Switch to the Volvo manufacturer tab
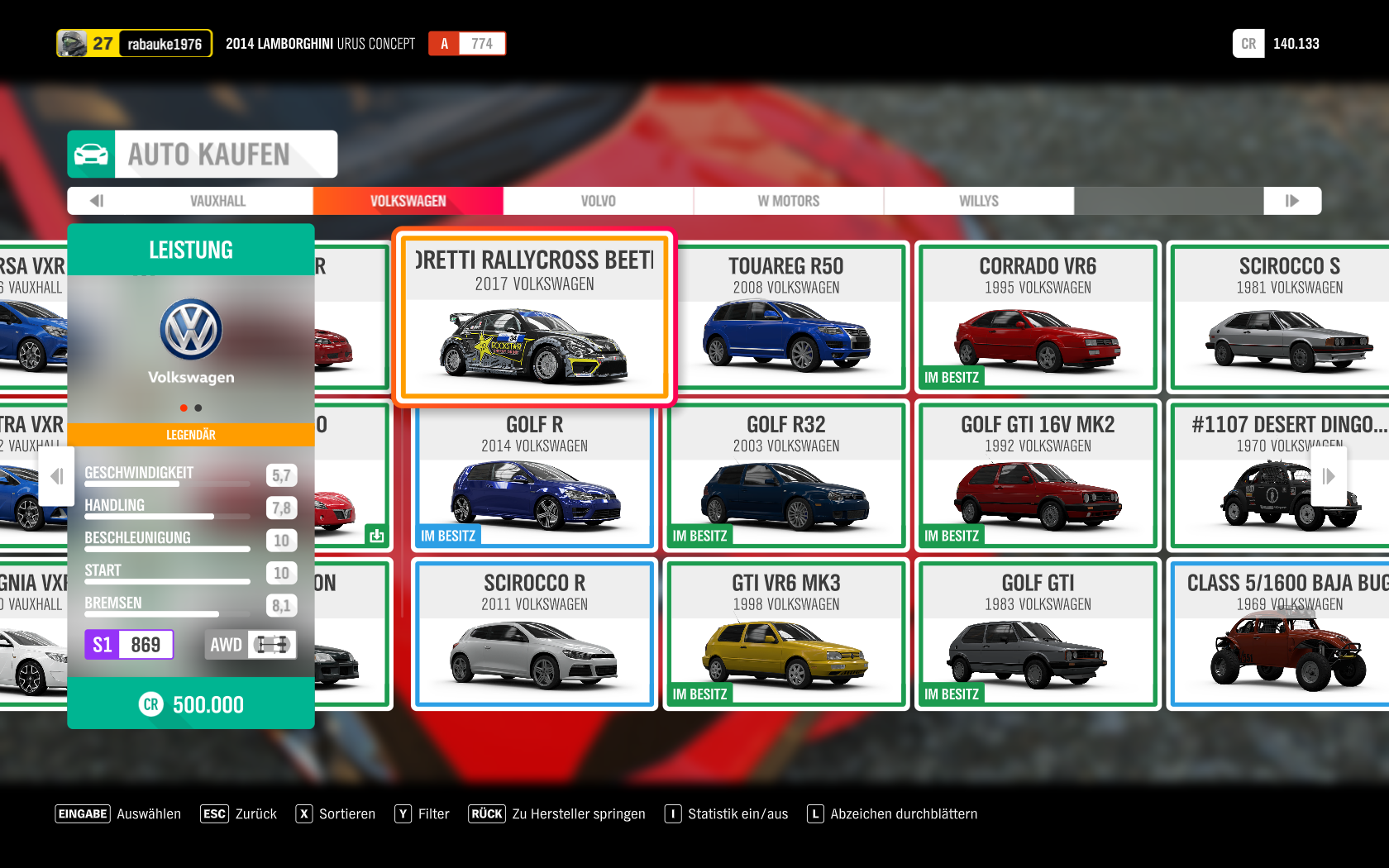The width and height of the screenshot is (1389, 868). click(x=598, y=201)
